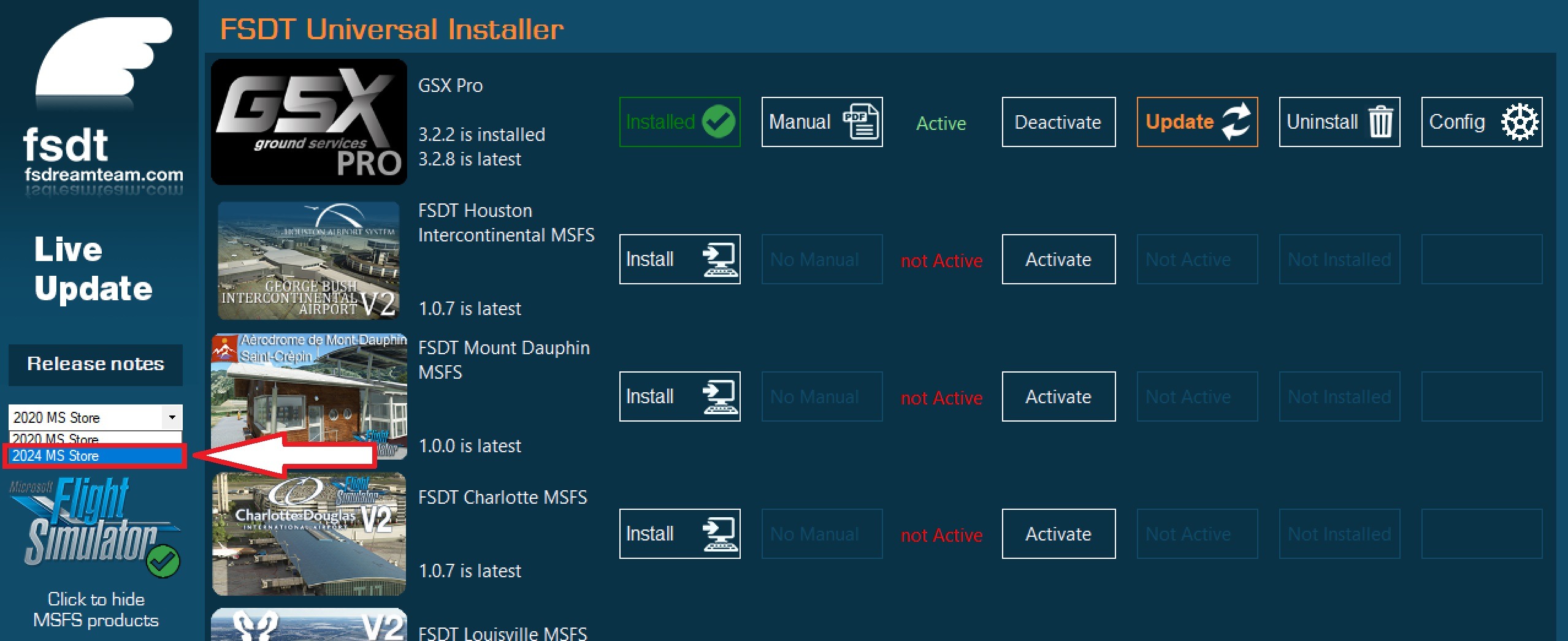The image size is (1568, 641).
Task: Install FSDT Mount Dauphin MSFS
Action: pos(679,396)
